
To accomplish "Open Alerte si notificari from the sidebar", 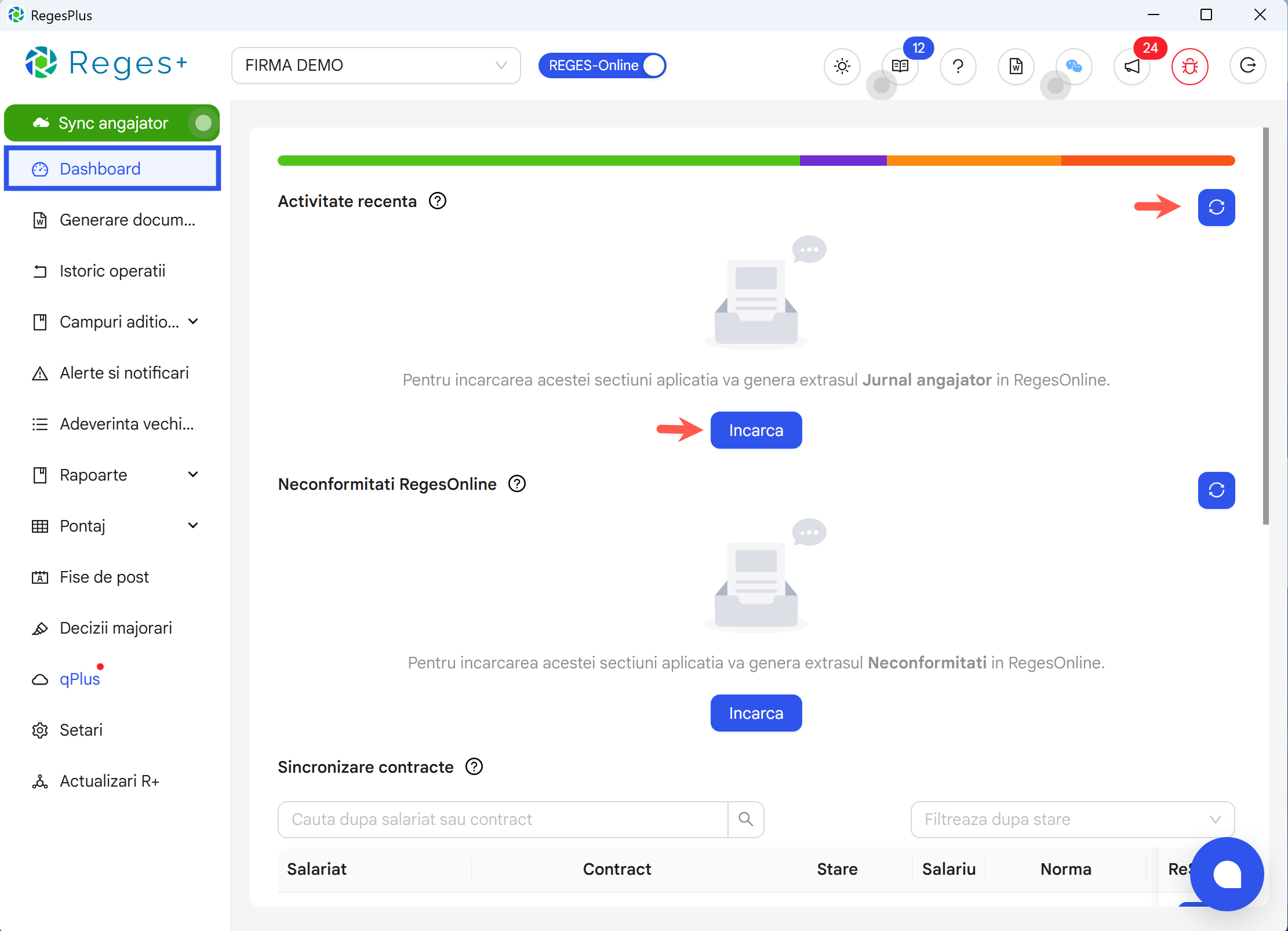I will 124,373.
